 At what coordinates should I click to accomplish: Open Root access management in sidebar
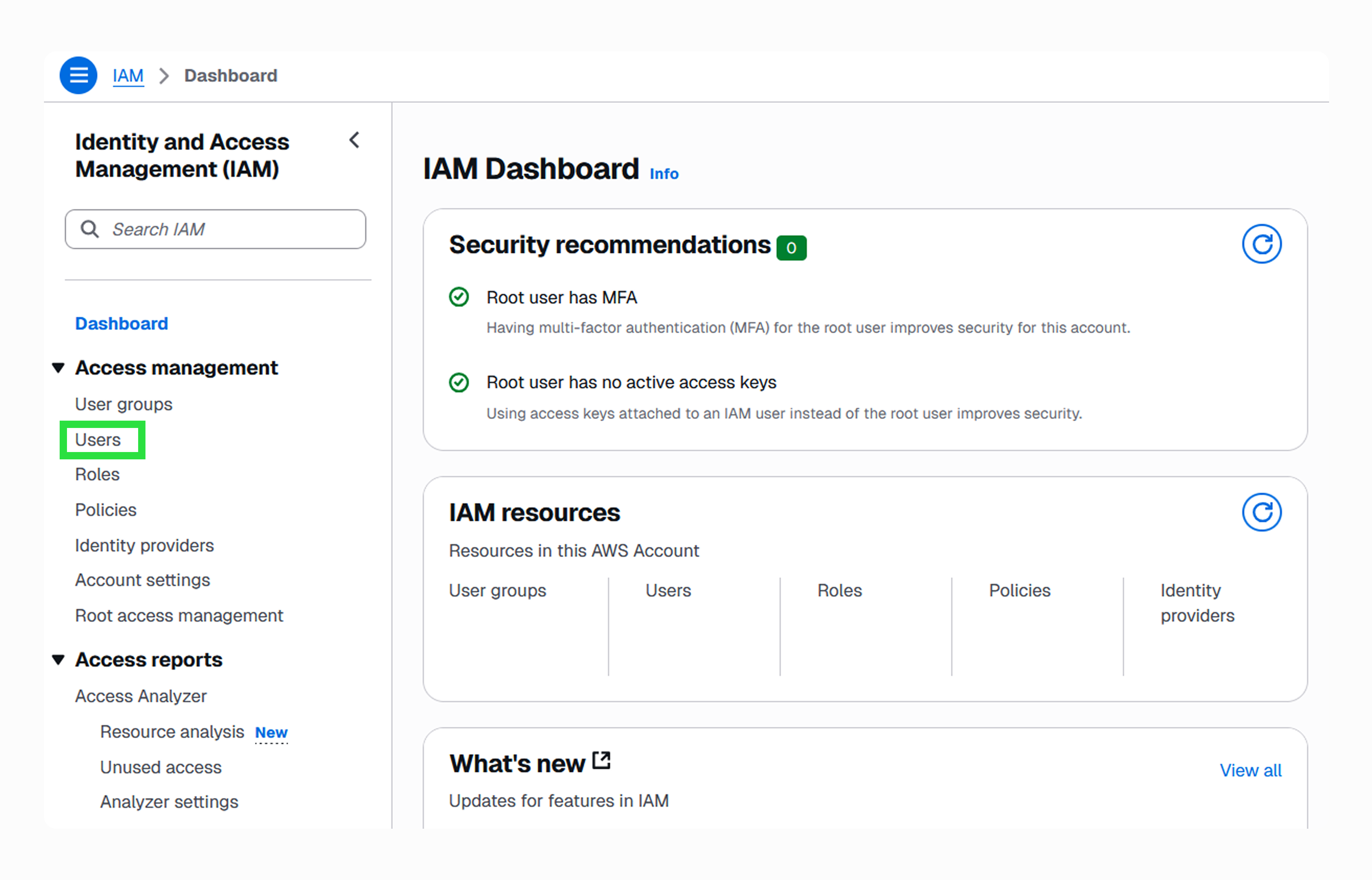179,615
